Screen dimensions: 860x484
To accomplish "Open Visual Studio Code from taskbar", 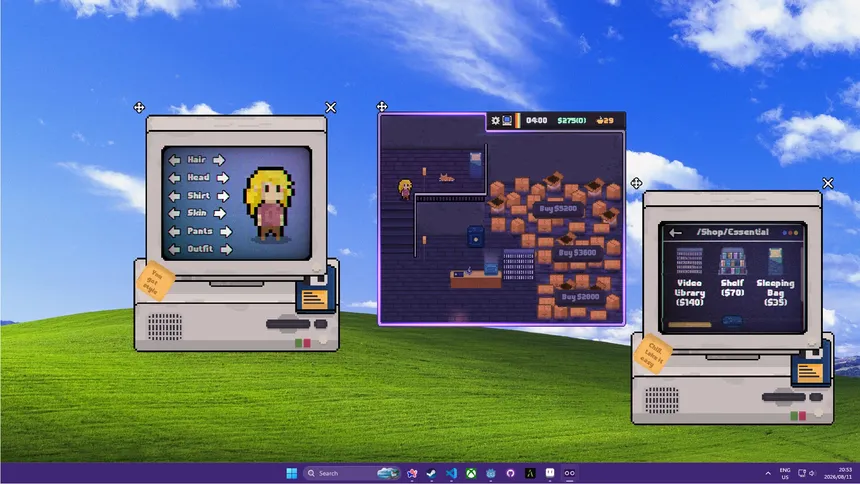I will click(x=451, y=473).
